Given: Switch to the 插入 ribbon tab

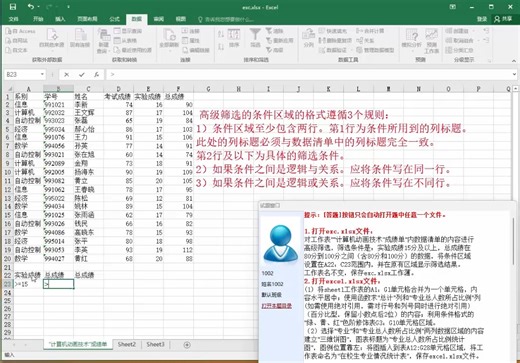Looking at the screenshot, I should coord(60,19).
